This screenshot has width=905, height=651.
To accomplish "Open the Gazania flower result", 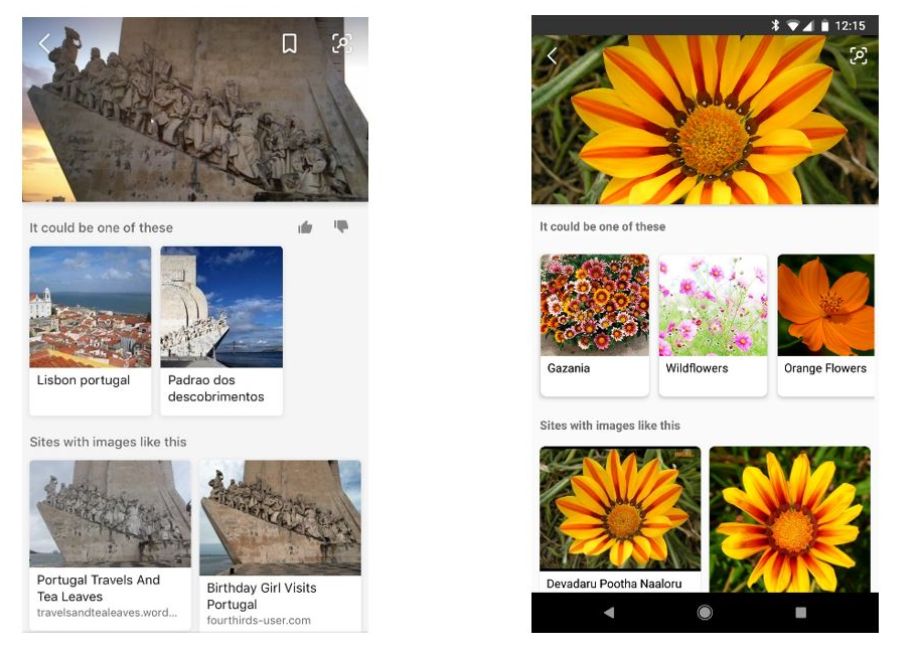I will point(594,310).
